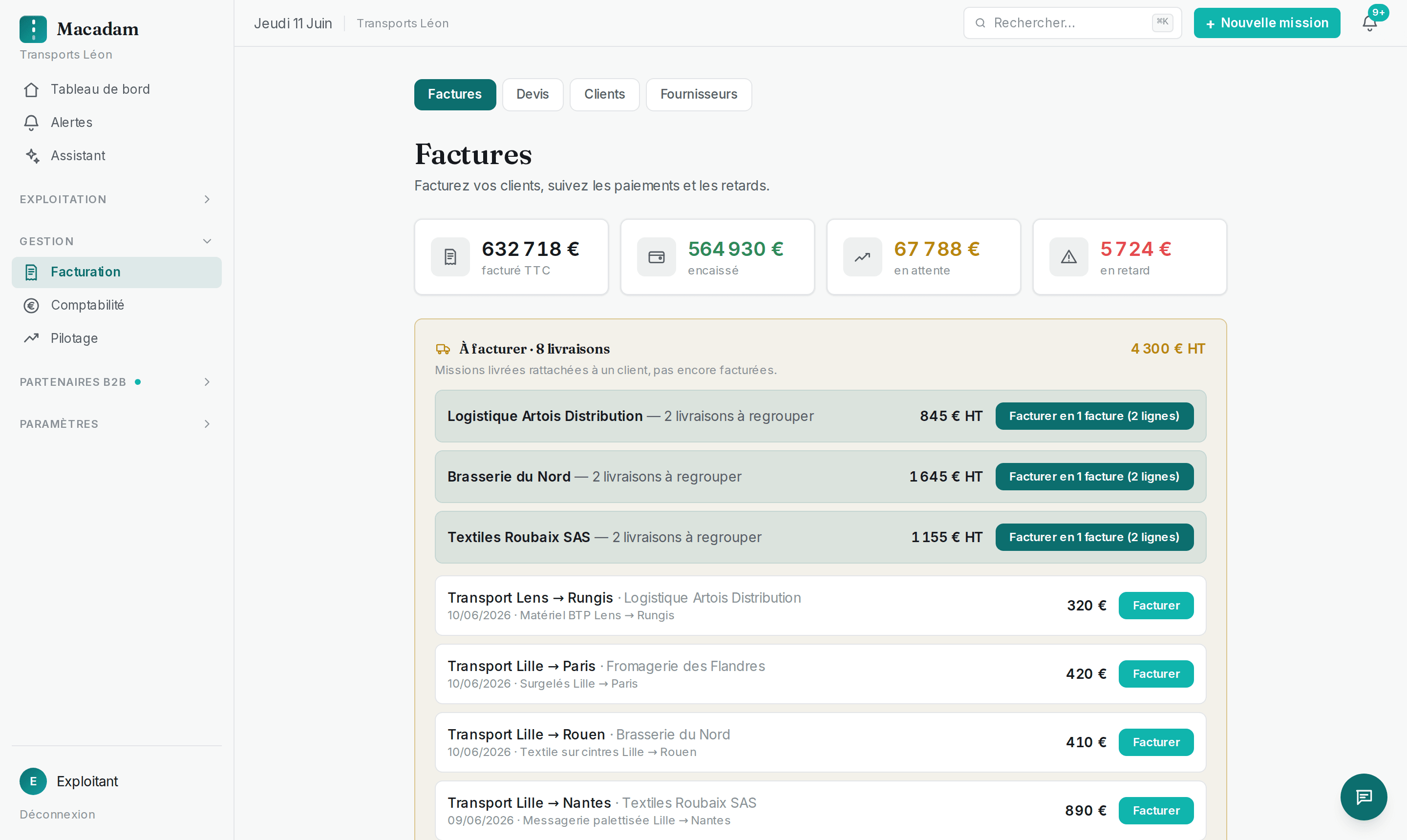Click the 1 645 € HT amount
The image size is (1407, 840).
(x=945, y=477)
